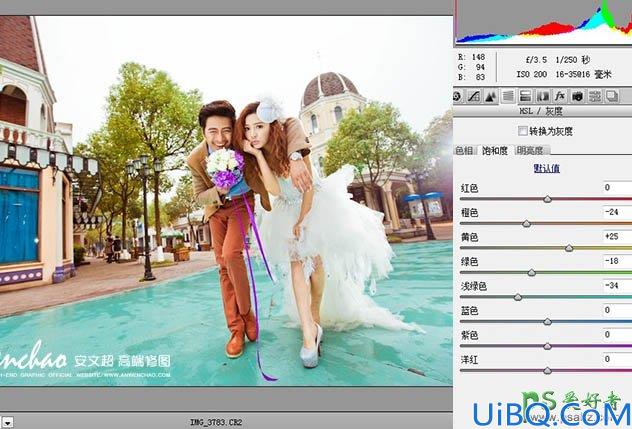The image size is (632, 429).
Task: Click the 洋红 value field showing 0
Action: tap(617, 359)
